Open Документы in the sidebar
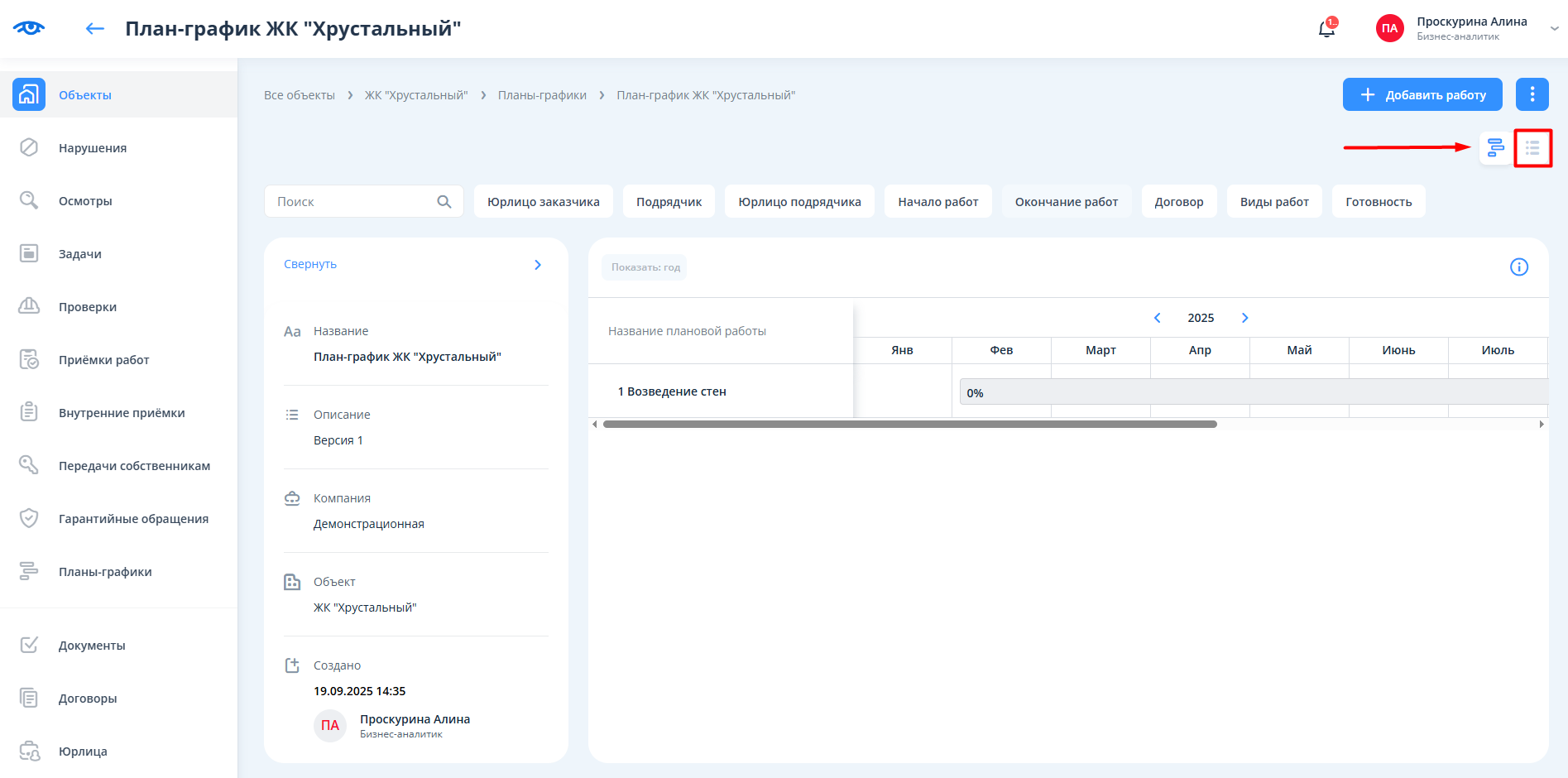This screenshot has width=1568, height=778. [92, 646]
